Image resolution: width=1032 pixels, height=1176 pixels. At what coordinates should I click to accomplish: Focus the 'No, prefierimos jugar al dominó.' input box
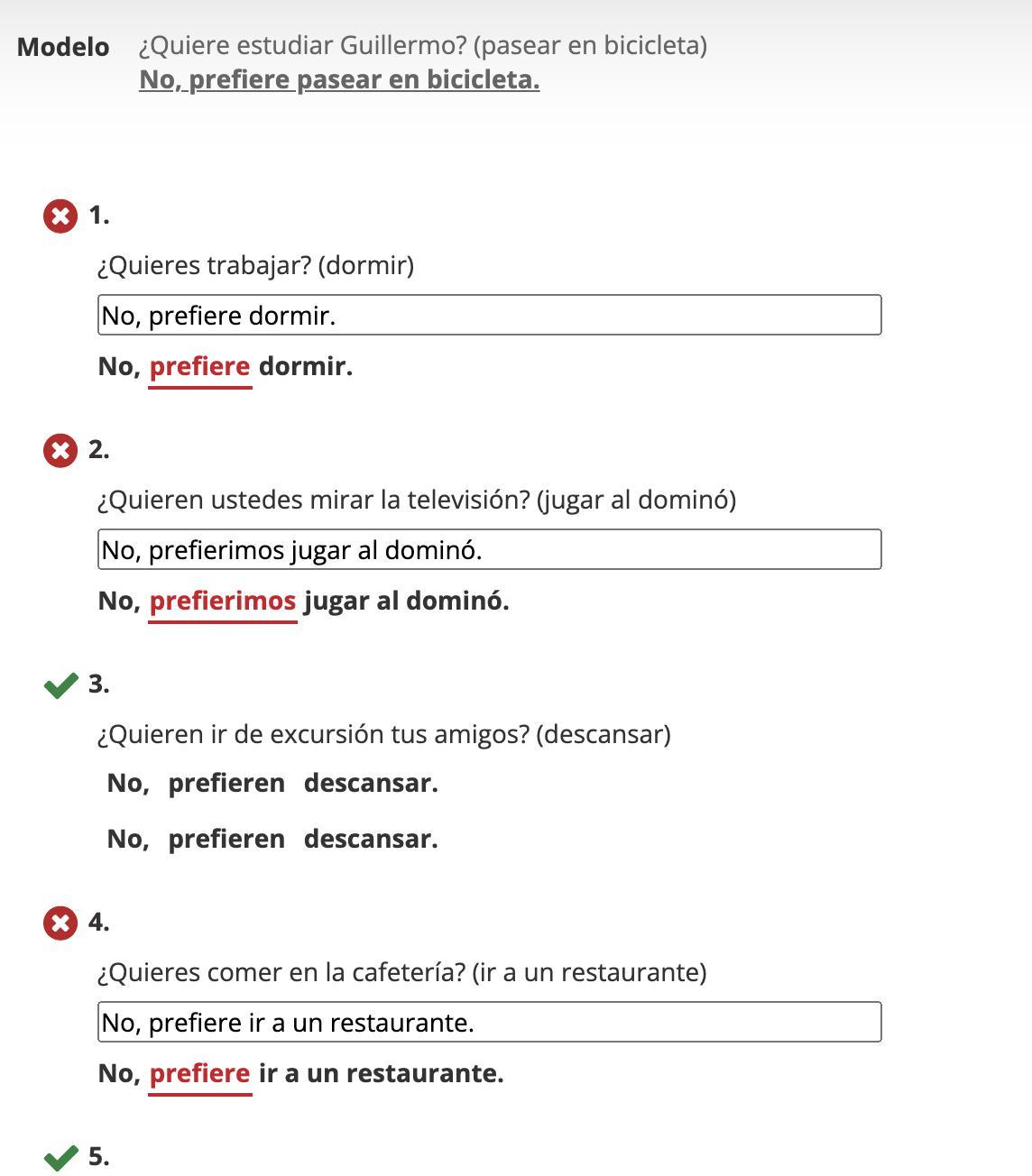(x=489, y=550)
